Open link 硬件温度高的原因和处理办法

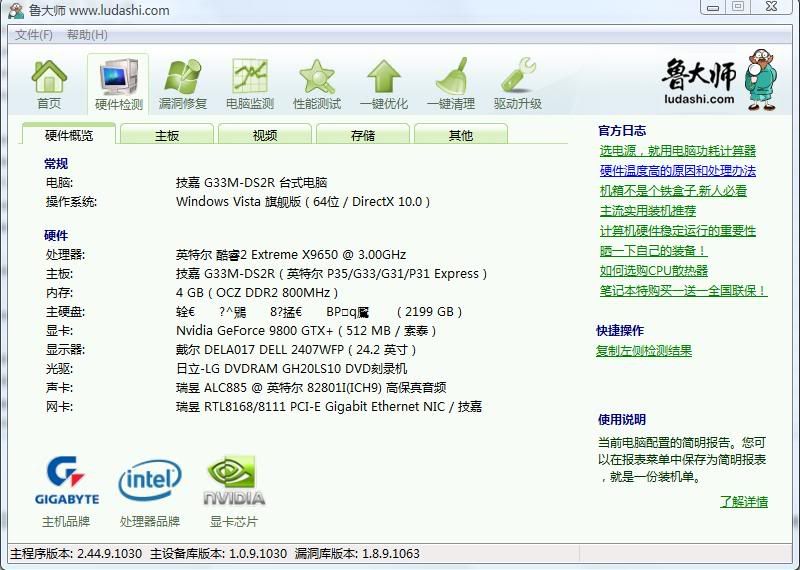pos(678,170)
